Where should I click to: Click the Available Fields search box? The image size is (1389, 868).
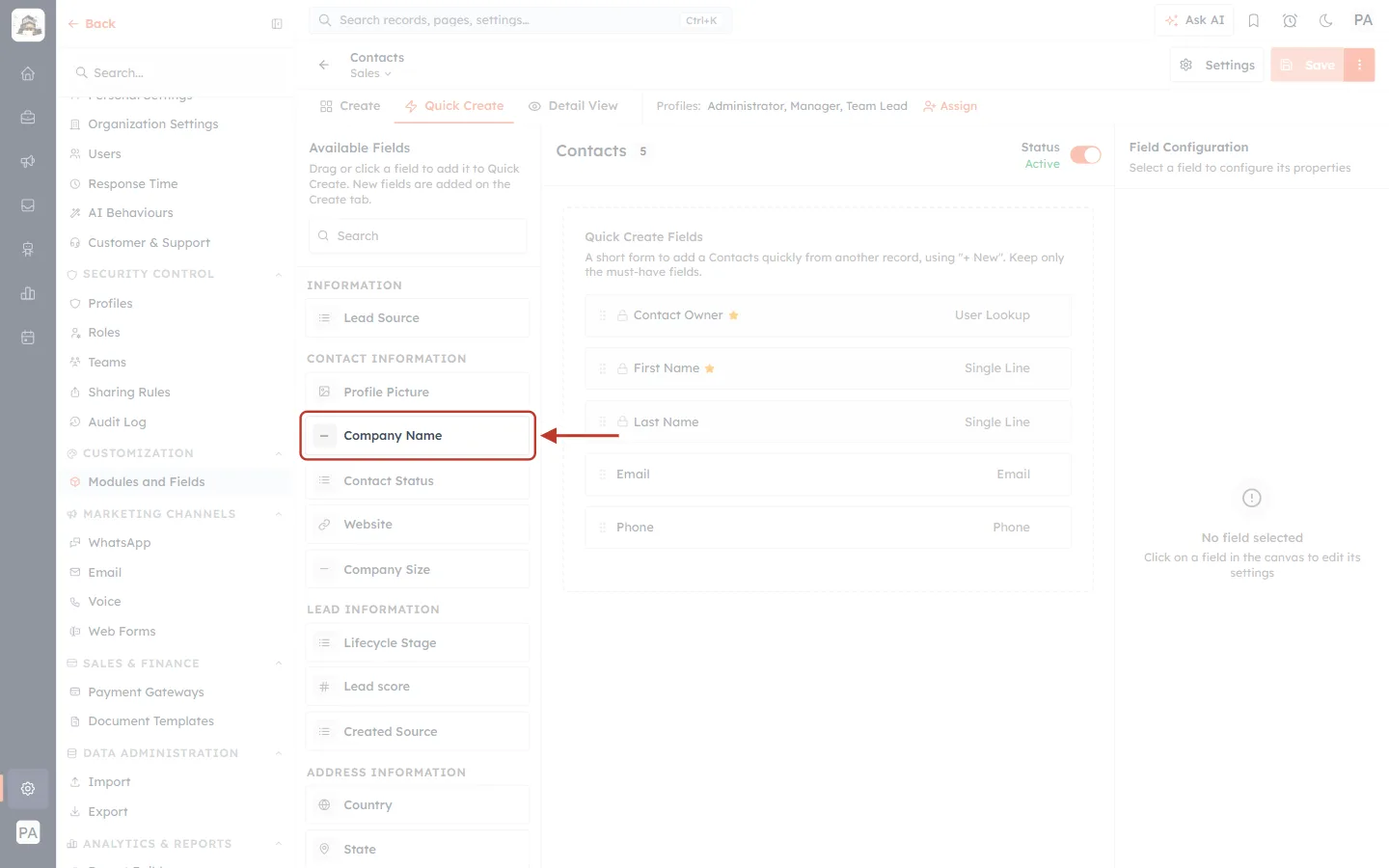(418, 236)
